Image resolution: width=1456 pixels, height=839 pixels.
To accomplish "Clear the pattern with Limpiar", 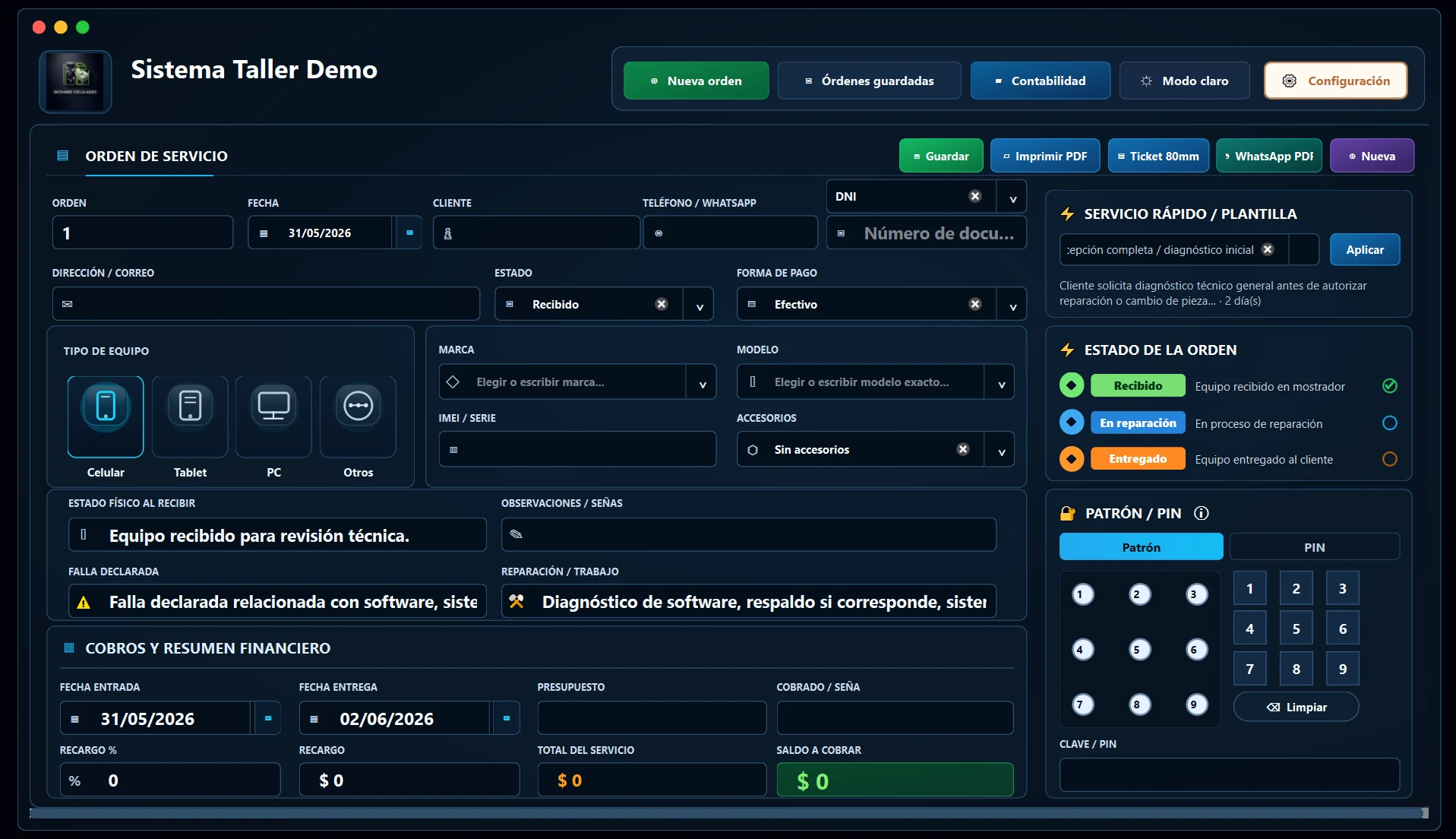I will point(1296,707).
